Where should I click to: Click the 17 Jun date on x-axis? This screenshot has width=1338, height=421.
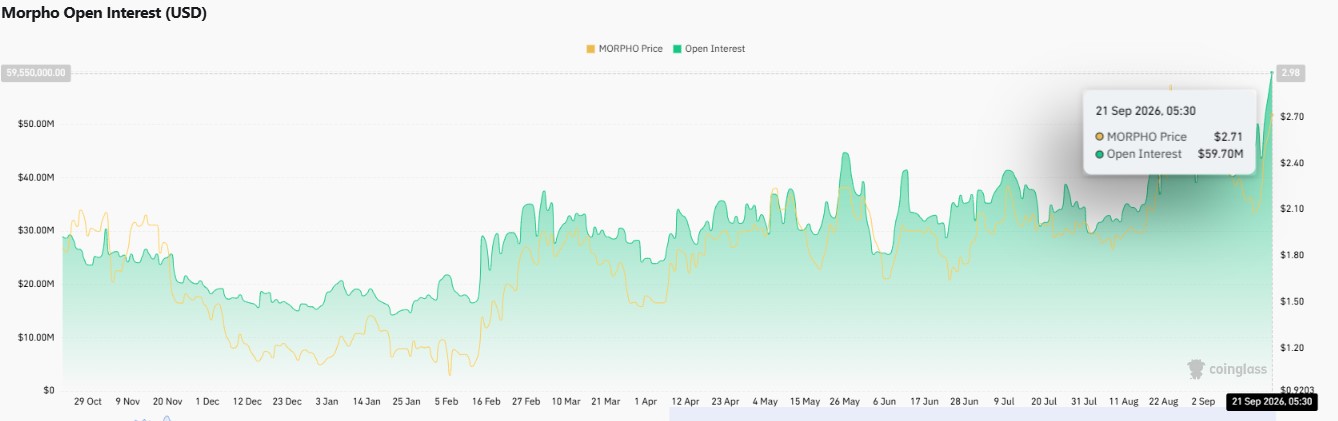pyautogui.click(x=924, y=401)
